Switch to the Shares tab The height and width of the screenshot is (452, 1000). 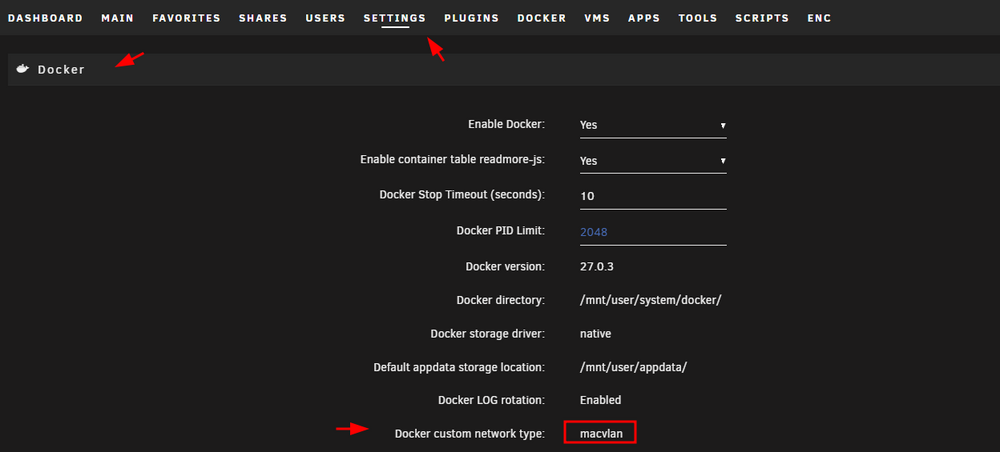pyautogui.click(x=263, y=18)
